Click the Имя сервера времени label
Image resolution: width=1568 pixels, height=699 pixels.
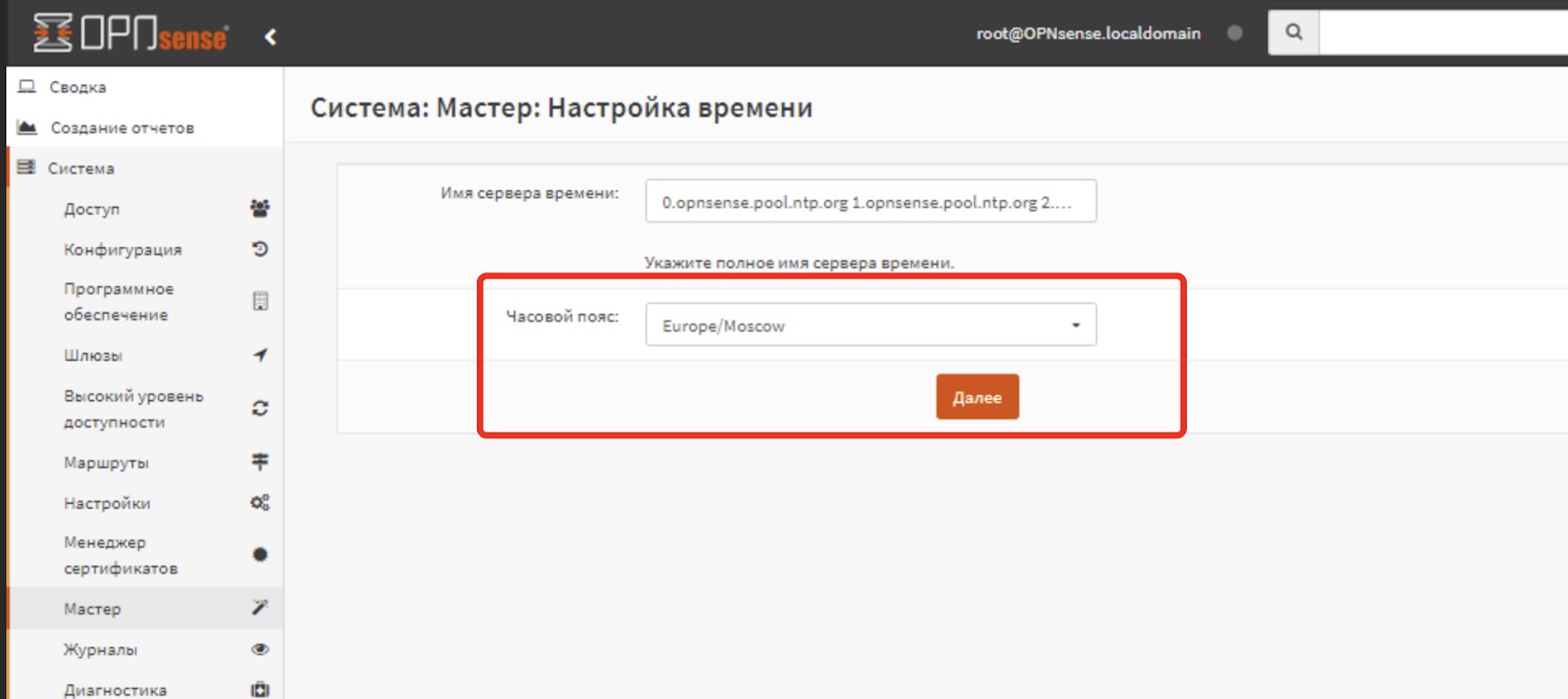pyautogui.click(x=529, y=193)
